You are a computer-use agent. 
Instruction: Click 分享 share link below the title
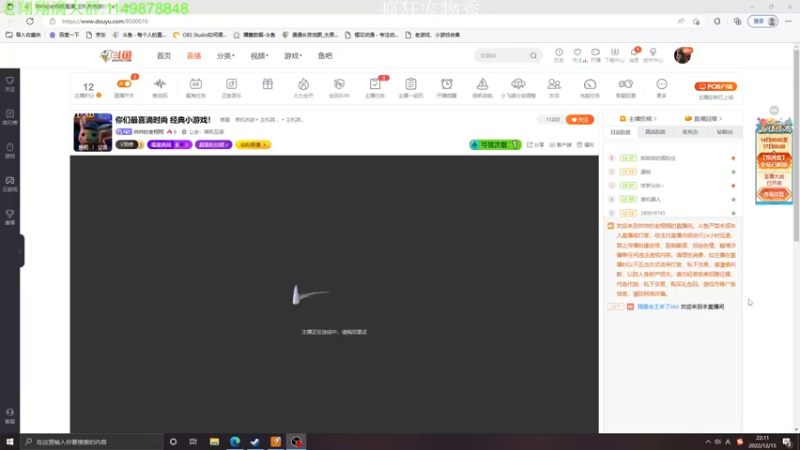pyautogui.click(x=535, y=145)
